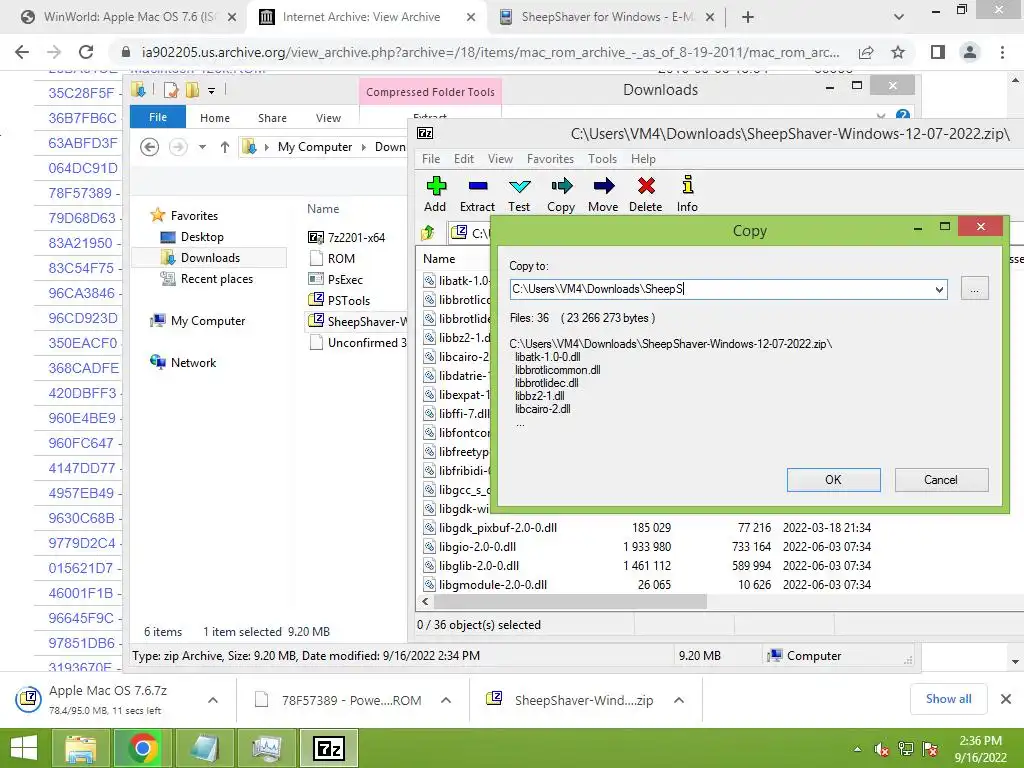Go back in Explorer navigation

(150, 147)
